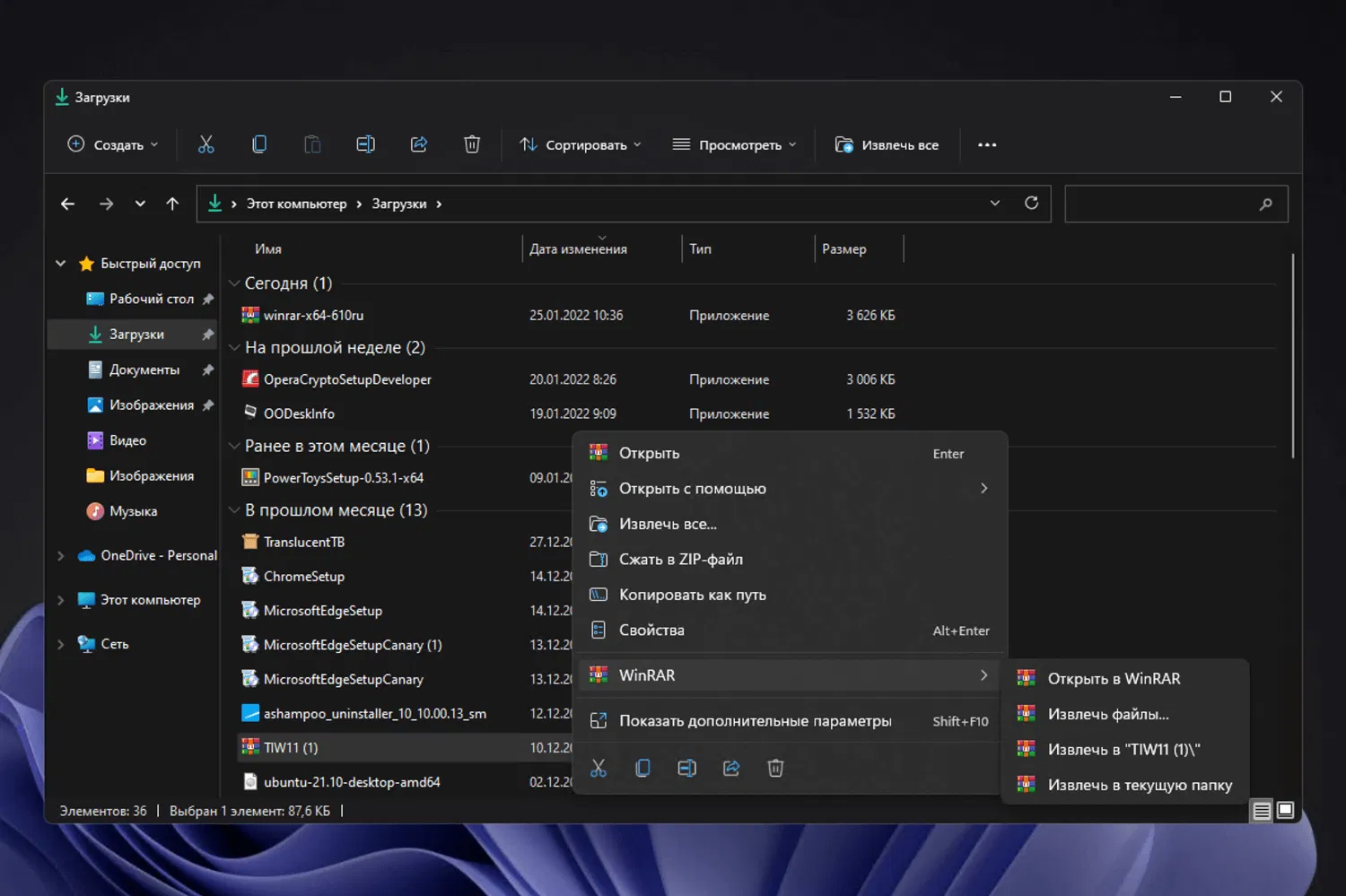
Task: Open recent locations chevron near navigation arrows
Action: pos(140,204)
